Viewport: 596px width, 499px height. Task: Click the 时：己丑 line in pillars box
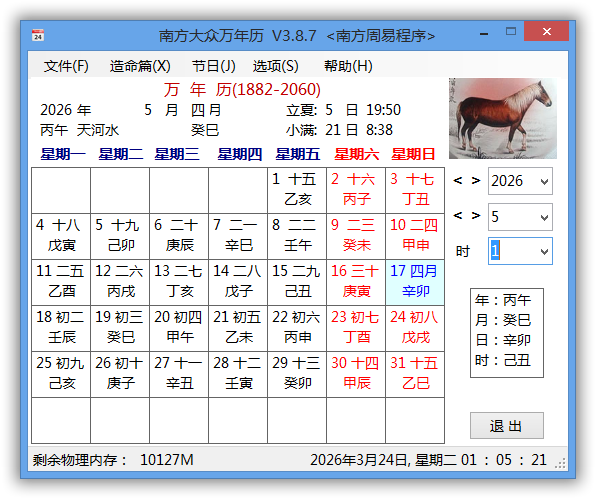(502, 360)
